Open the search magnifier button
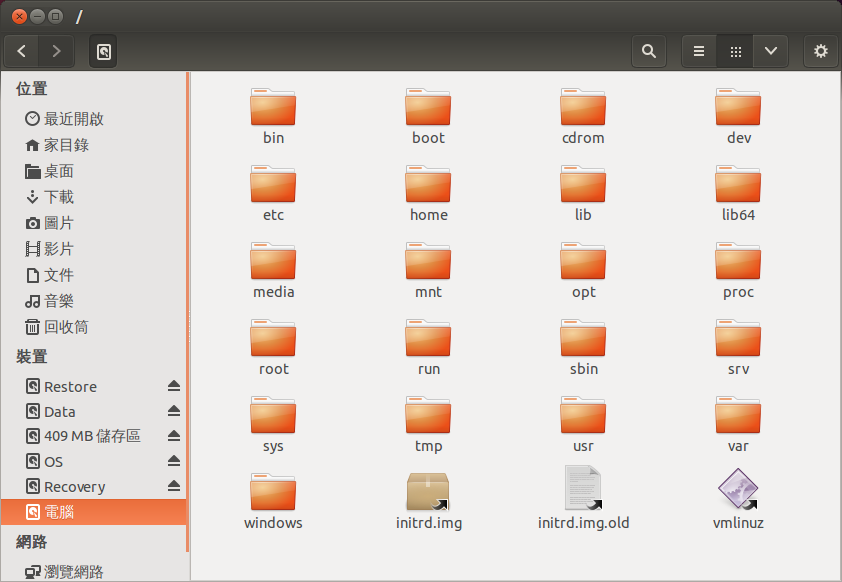Image resolution: width=842 pixels, height=582 pixels. coord(649,51)
